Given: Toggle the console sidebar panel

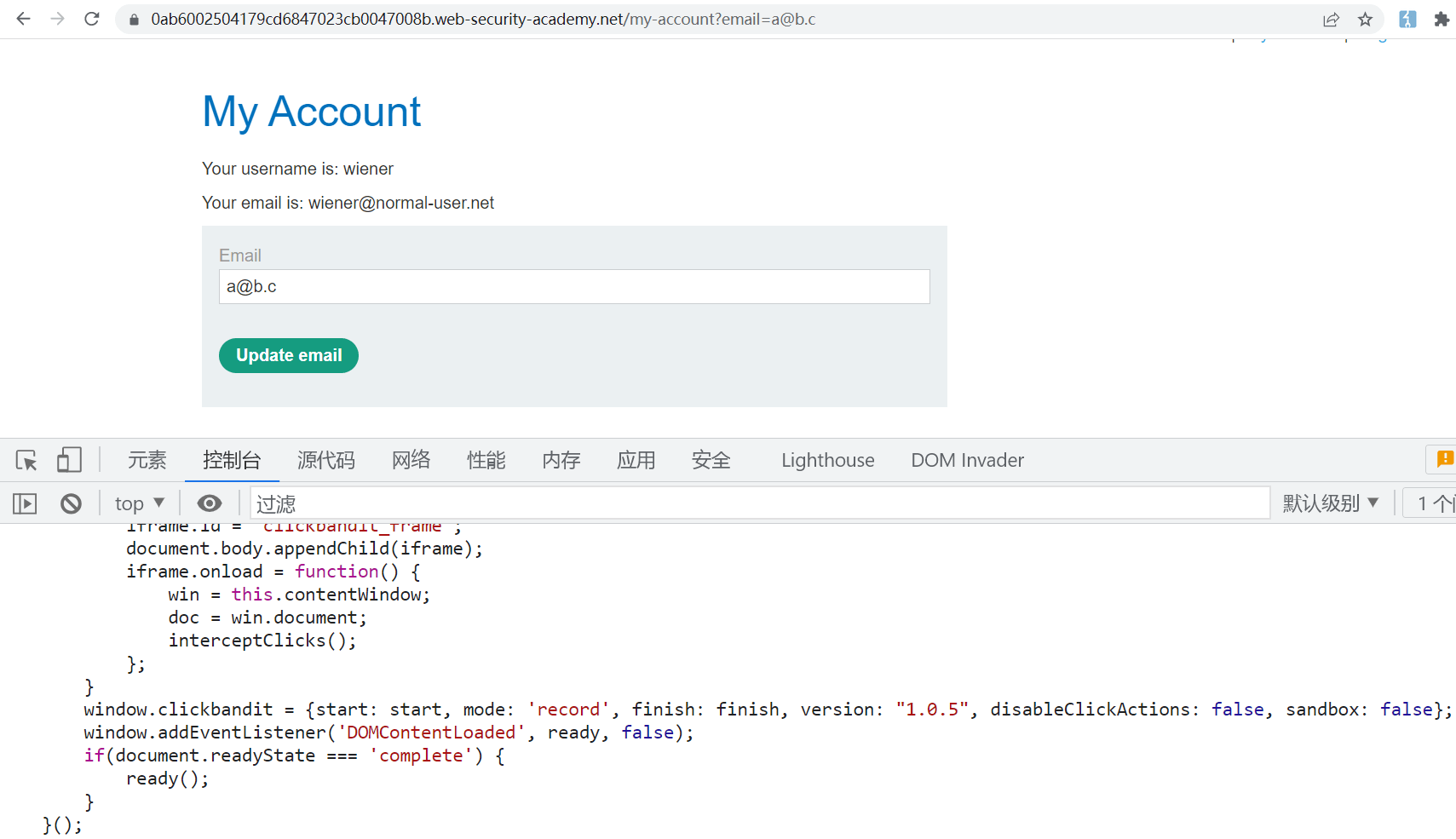Looking at the screenshot, I should pos(25,503).
